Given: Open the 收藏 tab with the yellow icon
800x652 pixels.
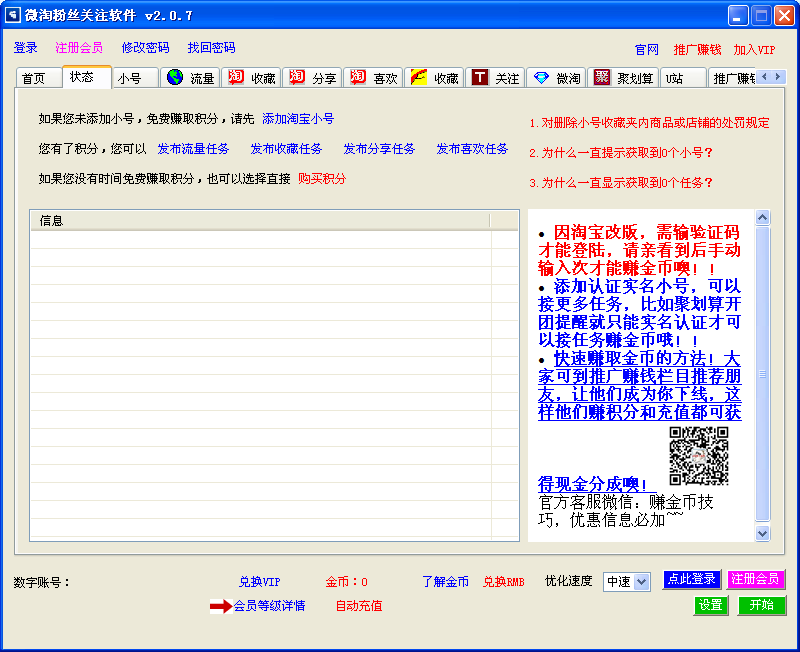Looking at the screenshot, I should 434,78.
